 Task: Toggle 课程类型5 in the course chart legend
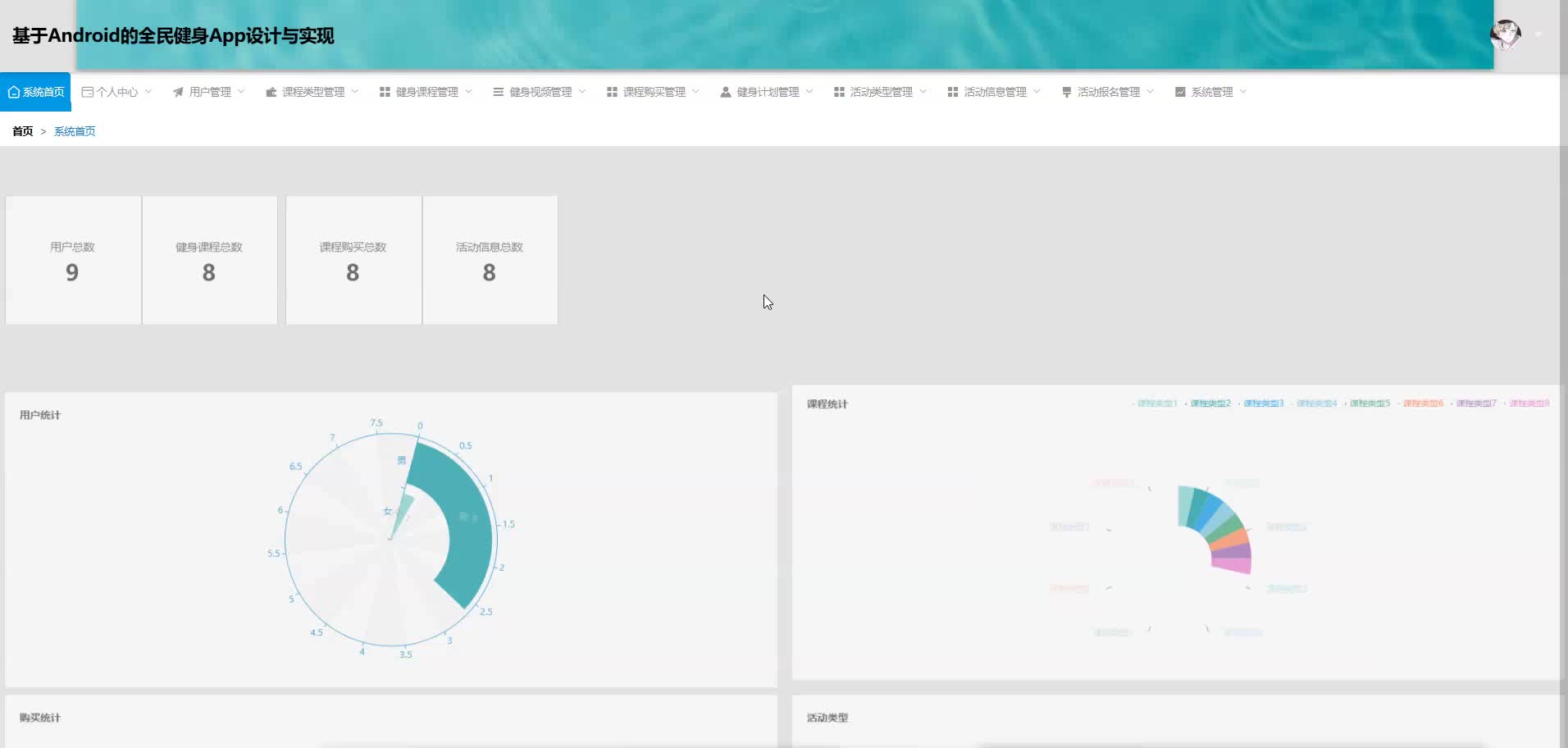coord(1368,404)
